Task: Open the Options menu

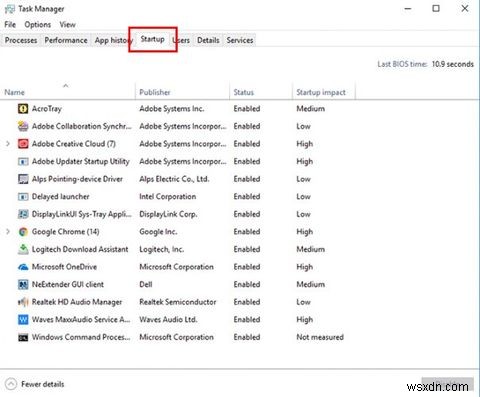Action: tap(38, 25)
